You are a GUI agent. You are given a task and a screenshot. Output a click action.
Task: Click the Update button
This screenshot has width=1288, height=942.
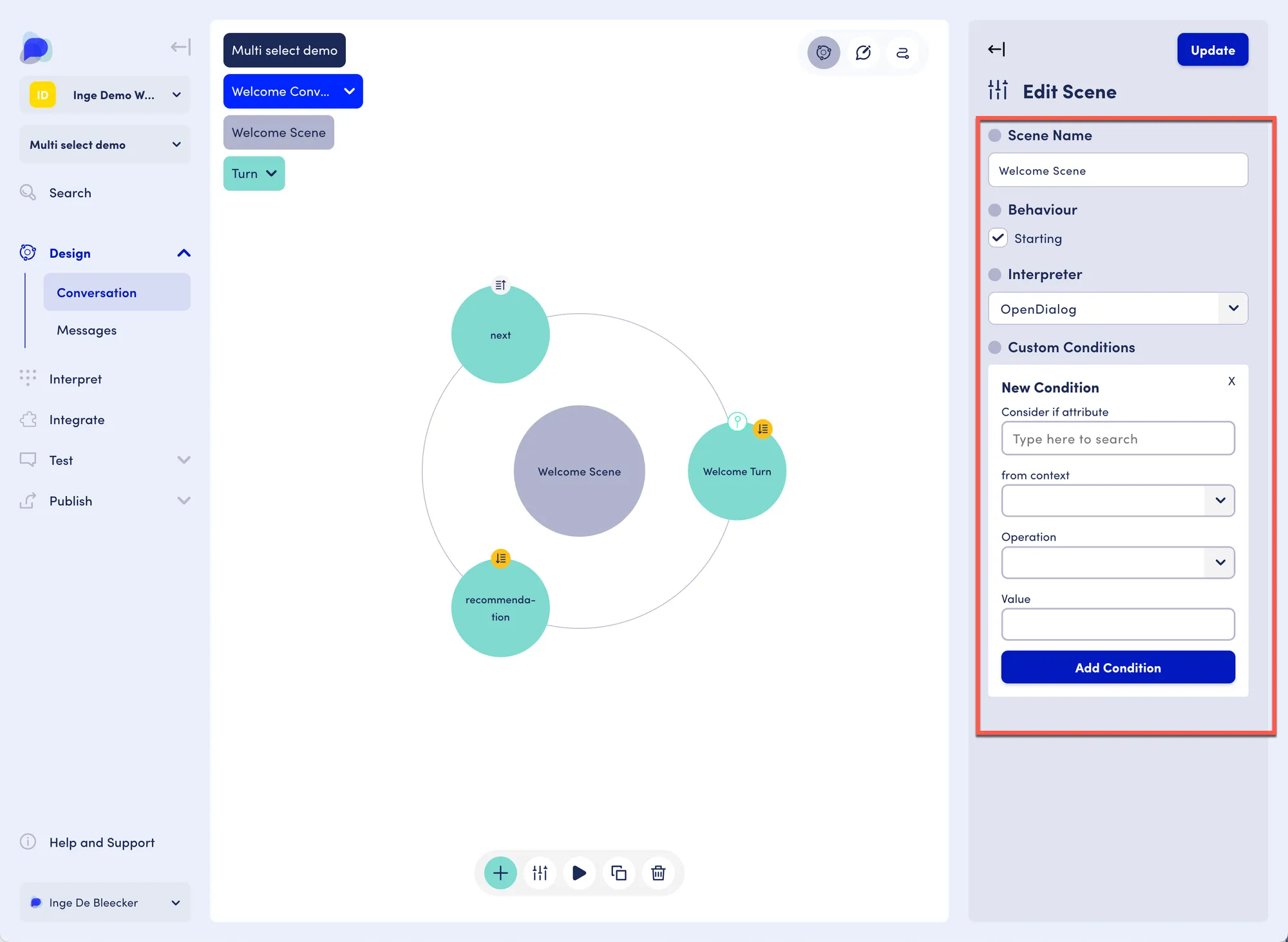[x=1213, y=50]
